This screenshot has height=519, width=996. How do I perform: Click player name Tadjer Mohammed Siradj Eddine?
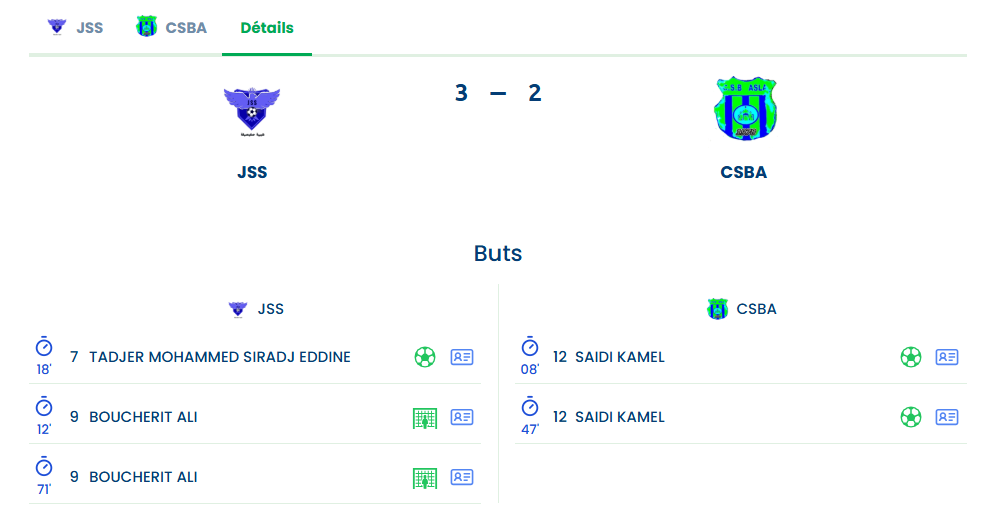pyautogui.click(x=220, y=357)
